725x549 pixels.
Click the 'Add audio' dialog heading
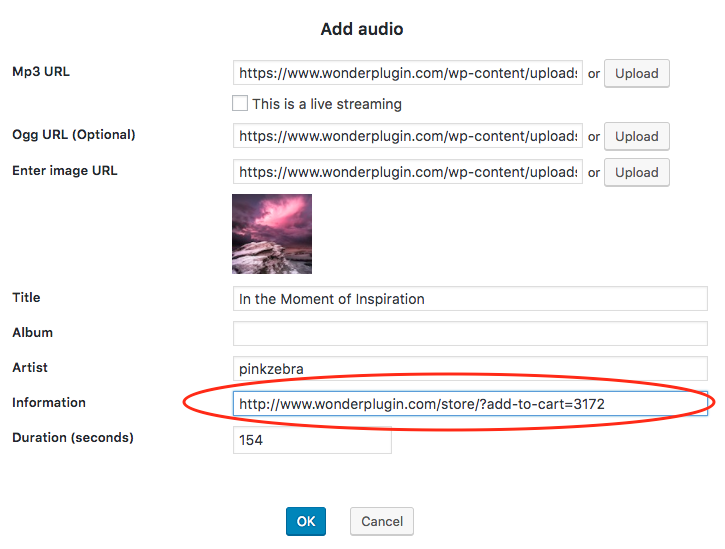[x=362, y=29]
